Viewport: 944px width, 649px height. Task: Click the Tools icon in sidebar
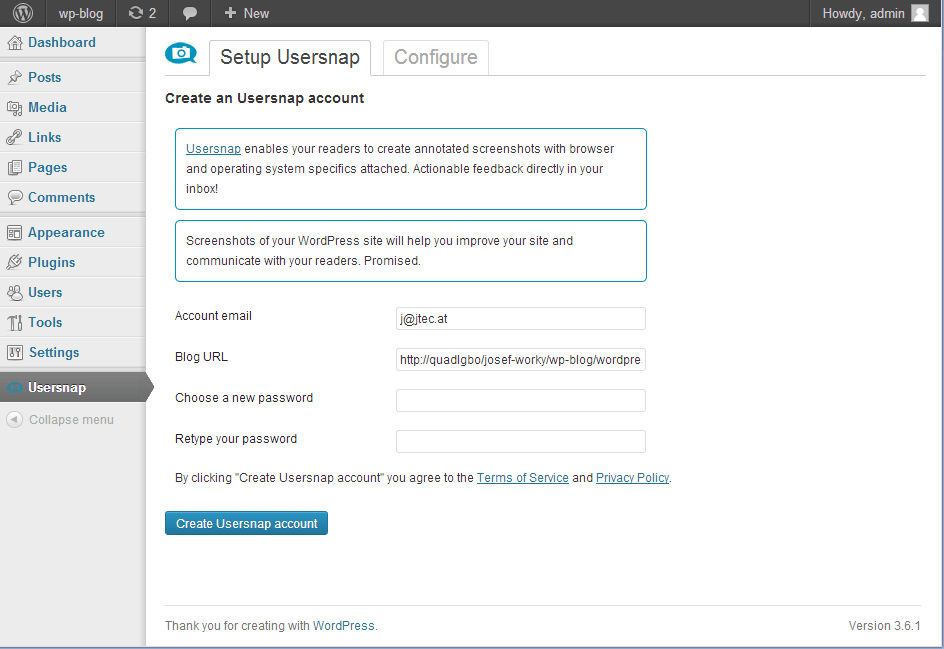14,323
